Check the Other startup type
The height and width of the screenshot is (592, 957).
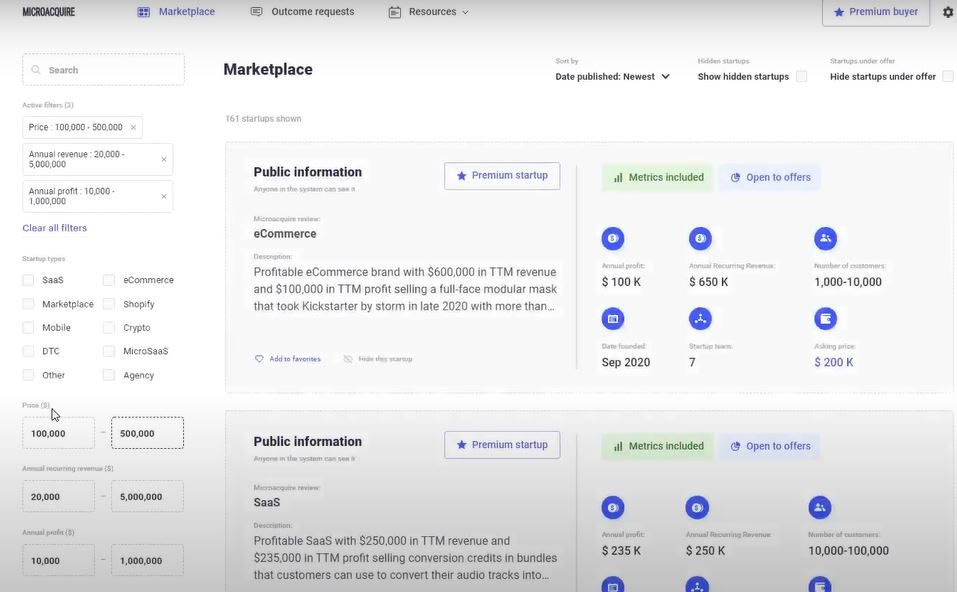28,375
